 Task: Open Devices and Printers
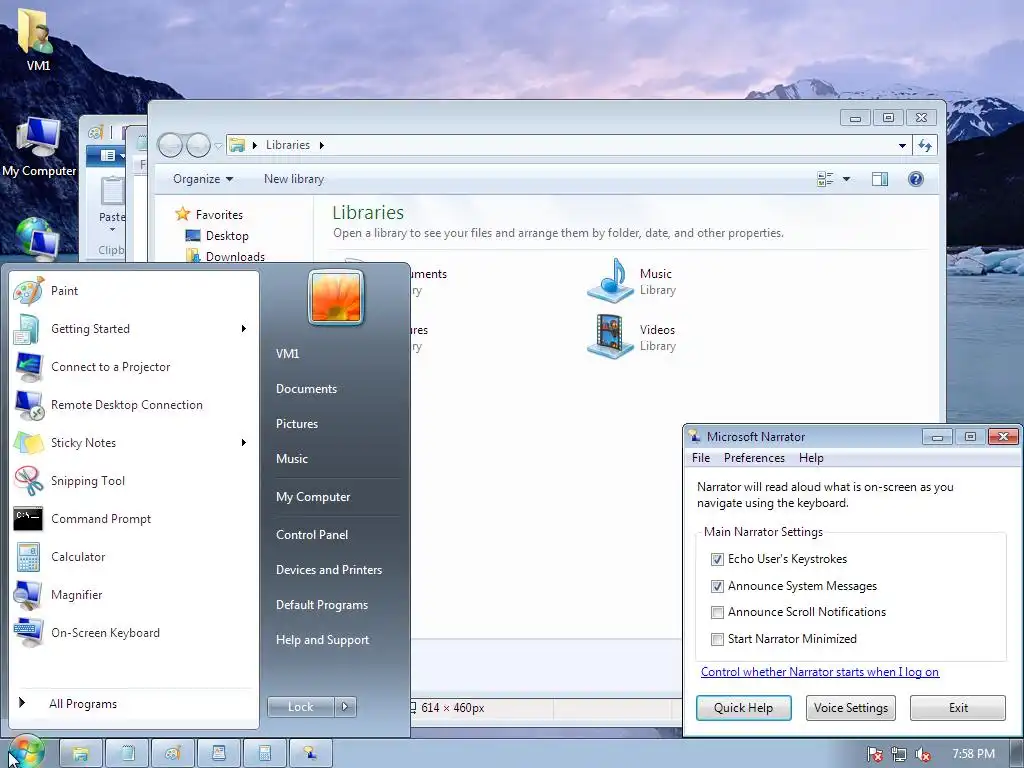[x=328, y=569]
